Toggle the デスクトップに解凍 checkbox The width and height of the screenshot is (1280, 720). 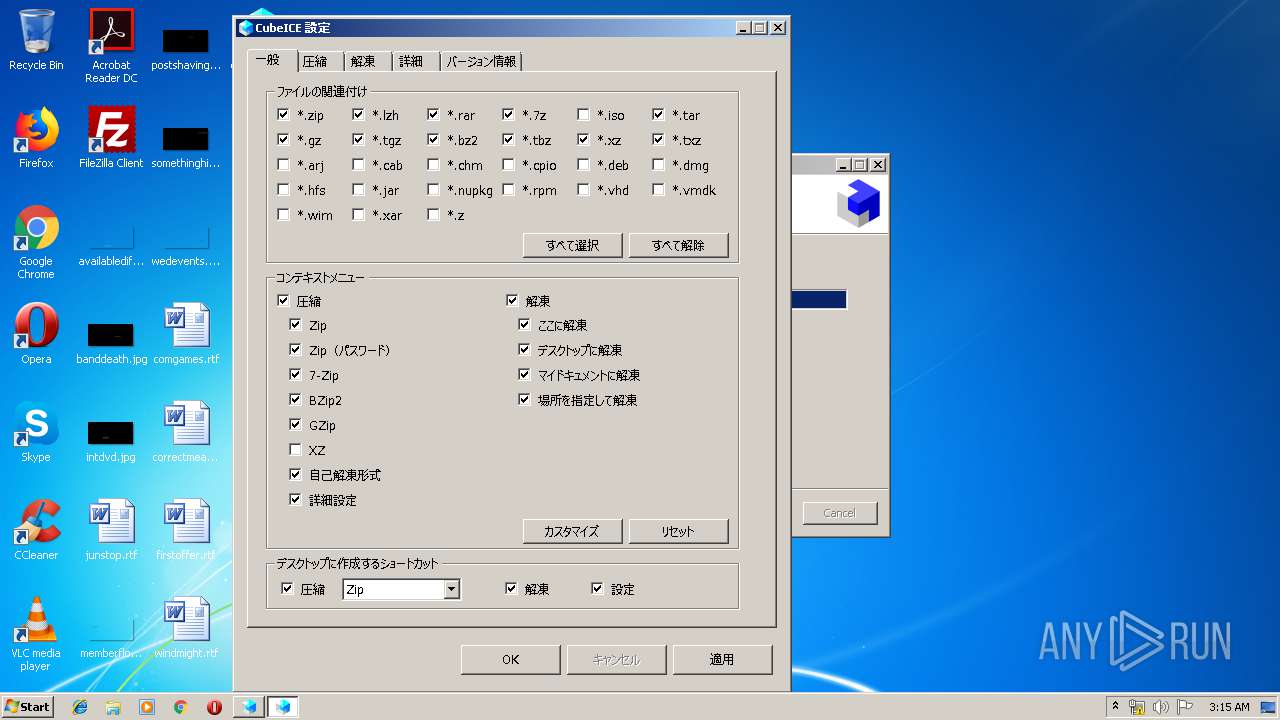524,350
